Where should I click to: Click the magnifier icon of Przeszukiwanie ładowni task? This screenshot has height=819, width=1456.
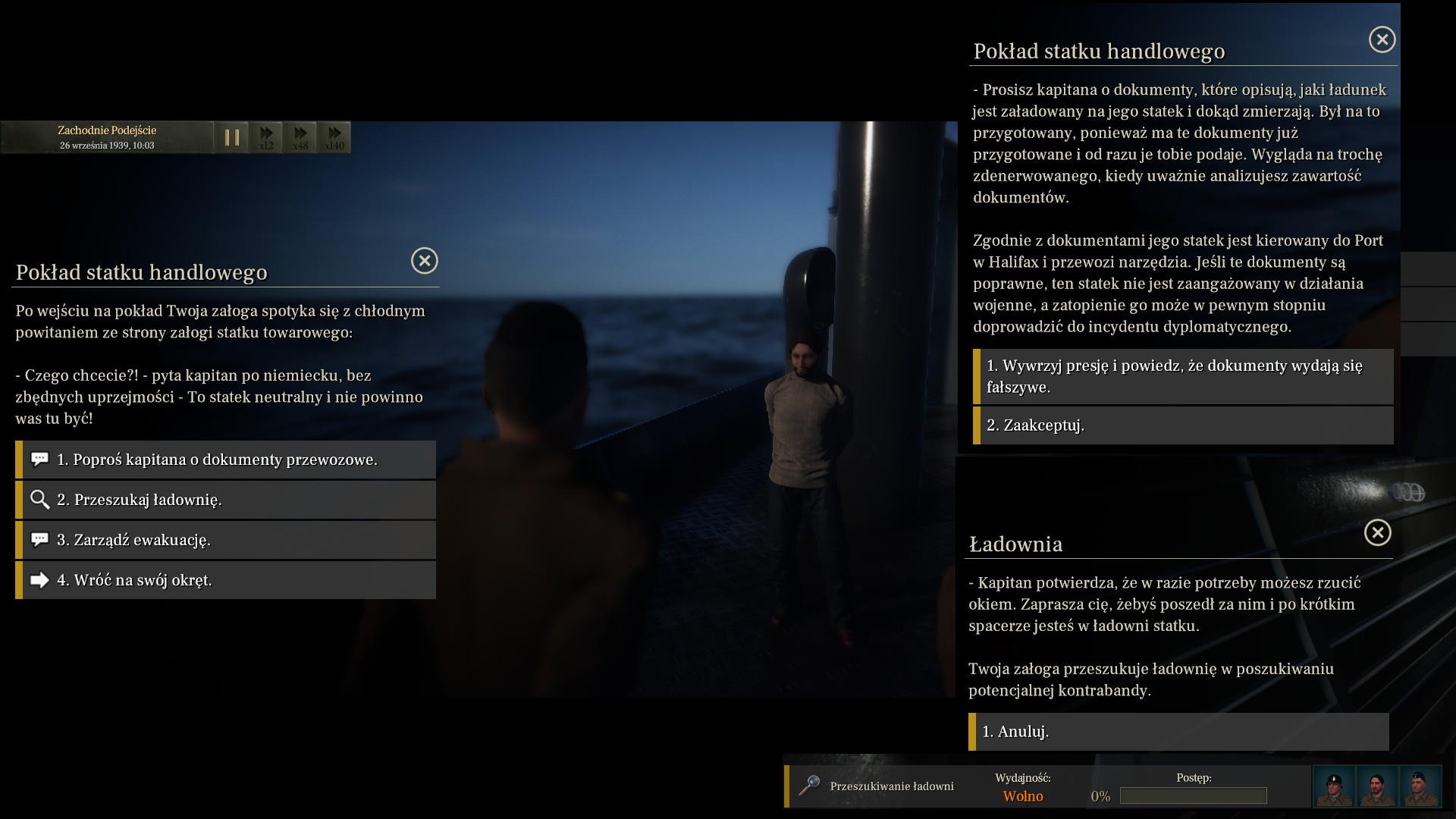click(809, 786)
